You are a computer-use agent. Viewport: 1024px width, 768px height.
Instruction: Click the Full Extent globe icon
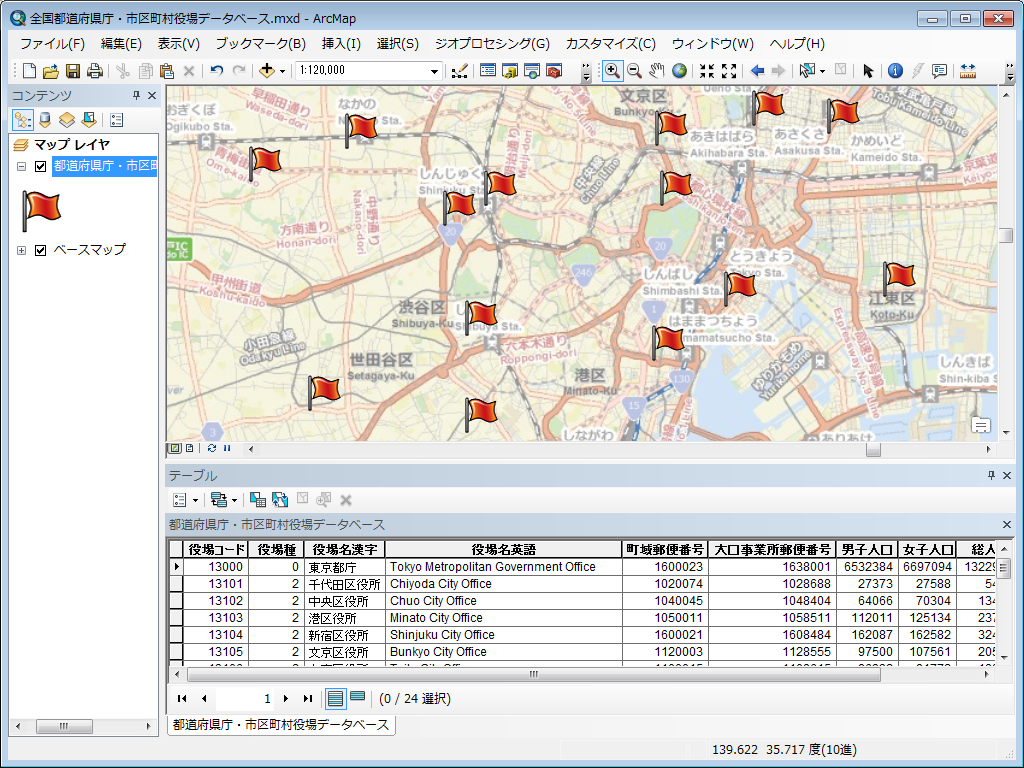point(679,71)
